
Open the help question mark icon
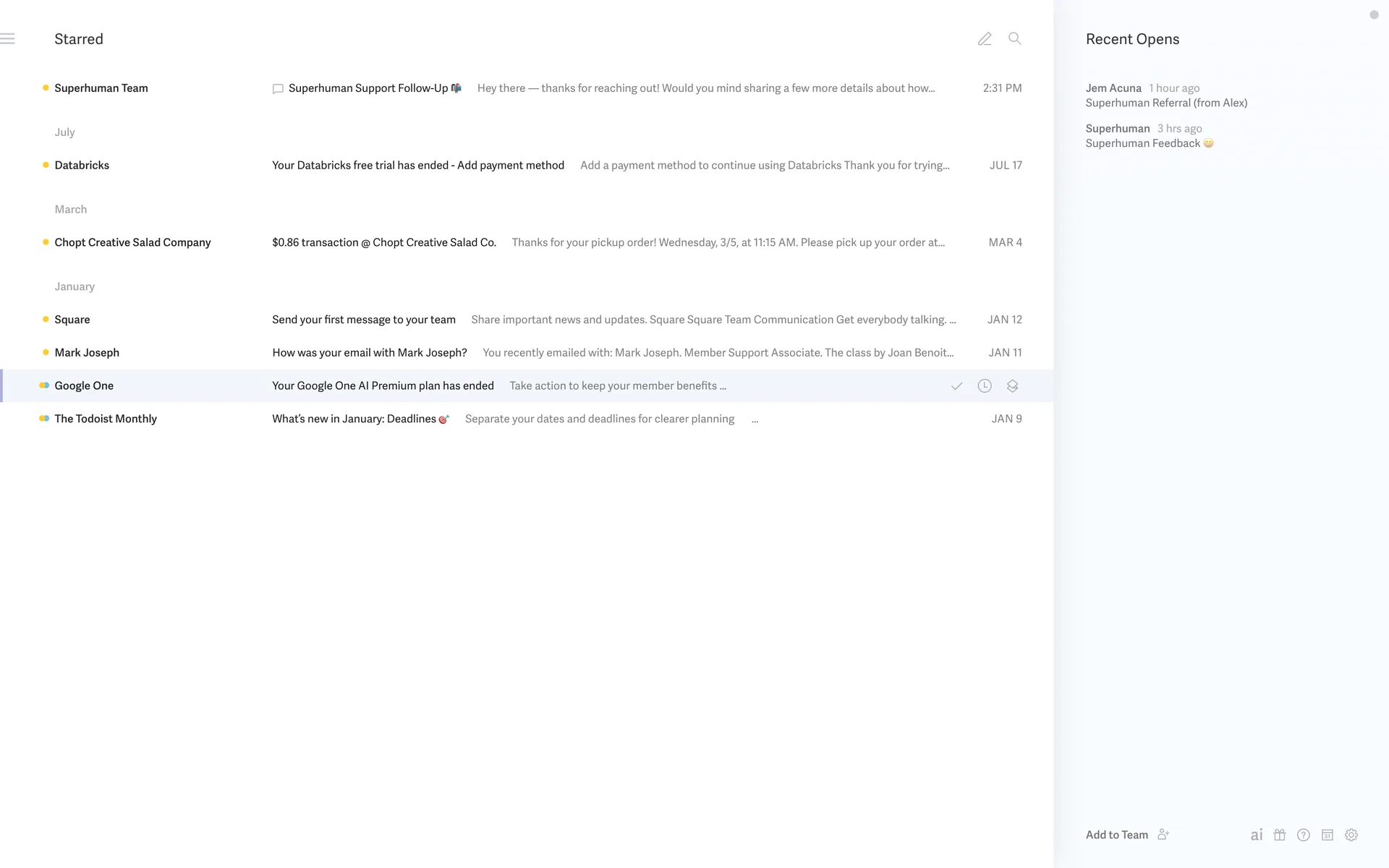[x=1304, y=835]
